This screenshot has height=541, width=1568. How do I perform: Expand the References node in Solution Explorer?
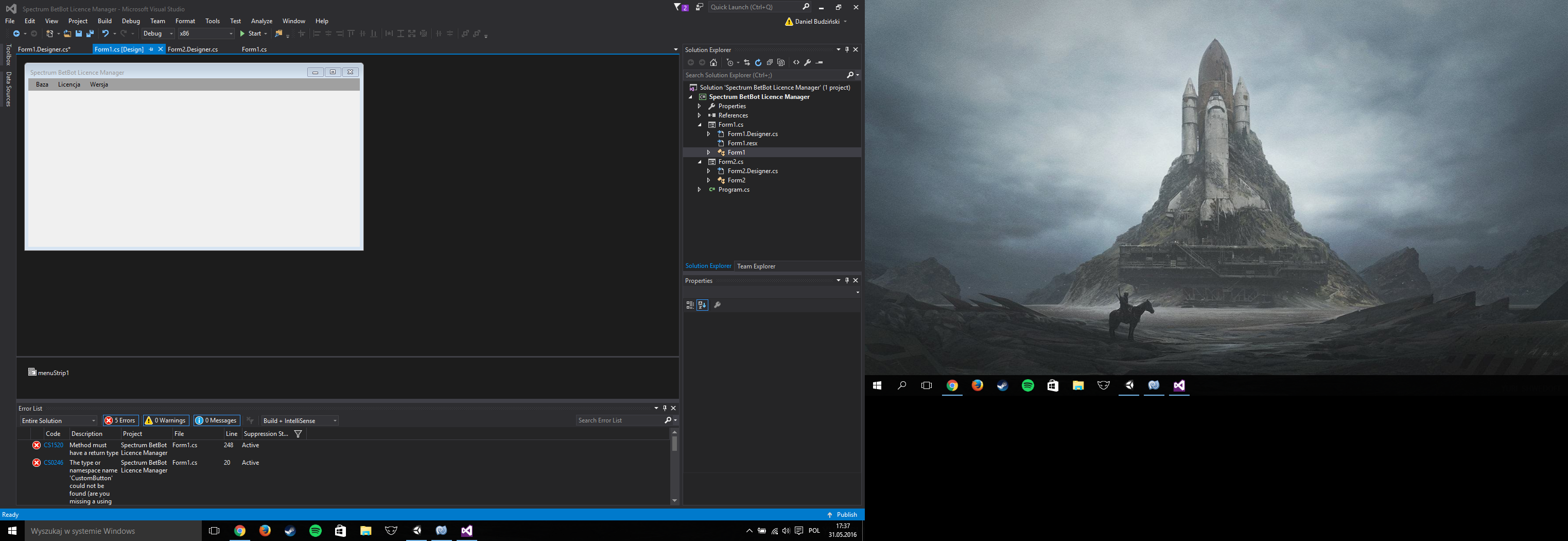pos(700,115)
